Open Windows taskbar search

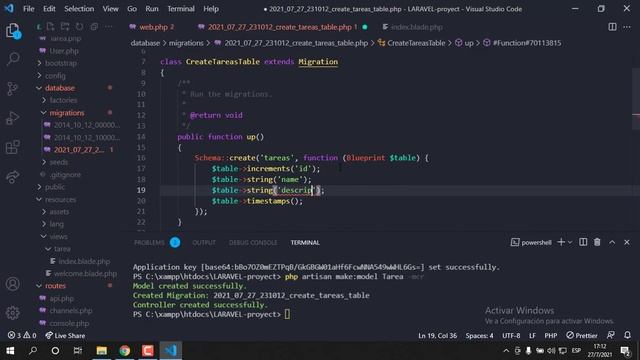(33, 351)
